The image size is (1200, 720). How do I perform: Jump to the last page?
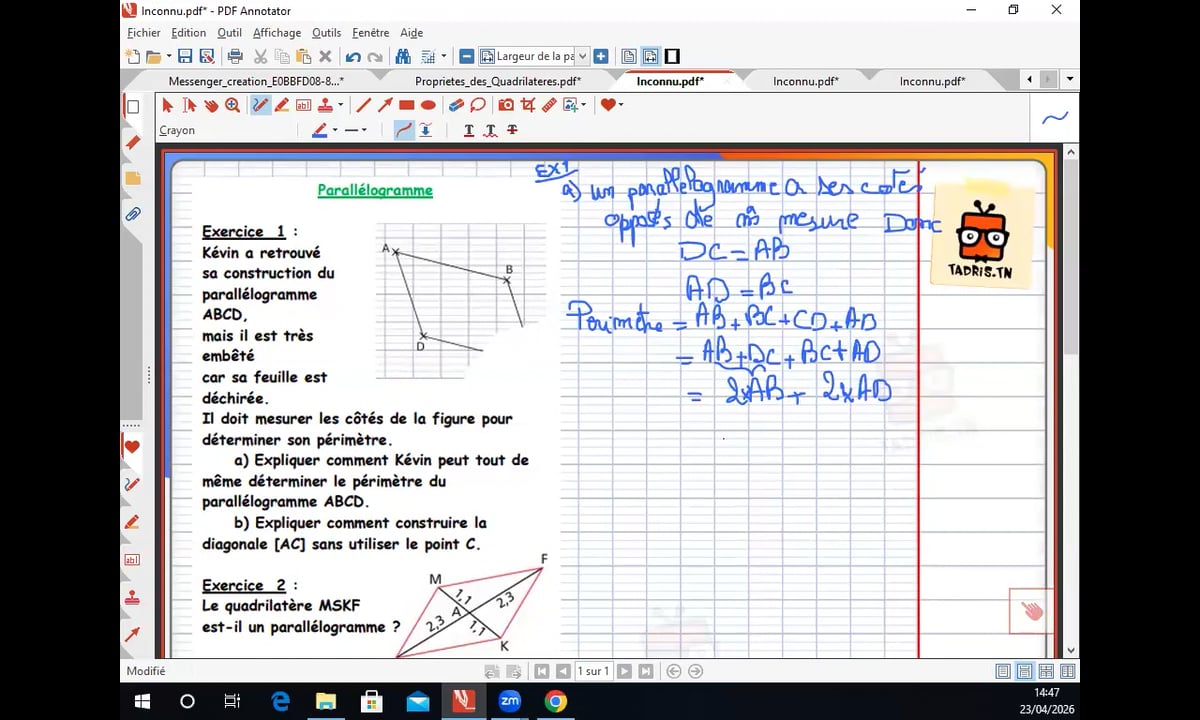(x=646, y=671)
